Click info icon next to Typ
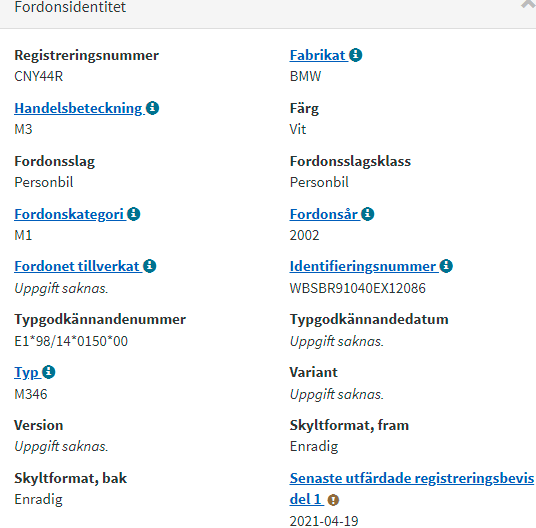Image resolution: width=536 pixels, height=528 pixels. [49, 372]
